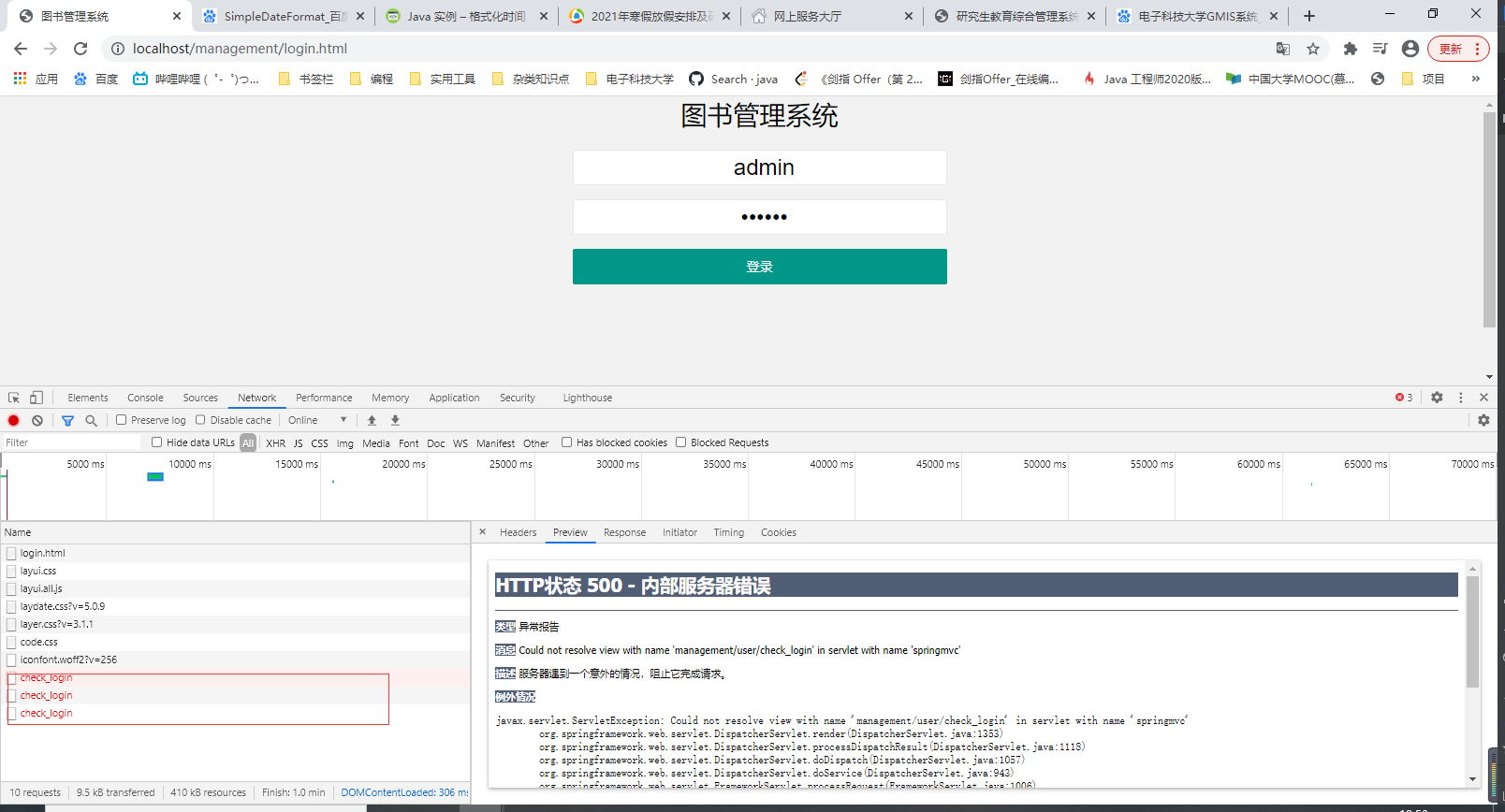This screenshot has height=812, width=1505.
Task: Show the Headers tab of the request
Action: (x=519, y=532)
